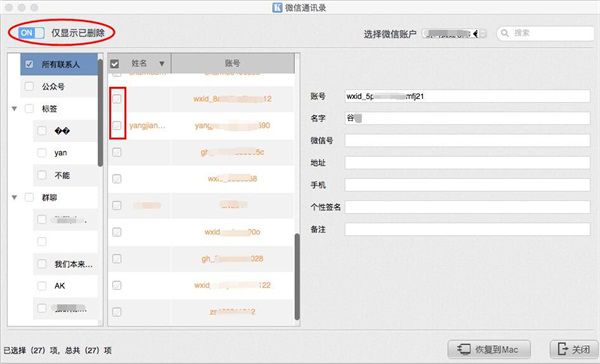Collapse the 标签 tree group
This screenshot has height=364, width=600.
coord(15,109)
